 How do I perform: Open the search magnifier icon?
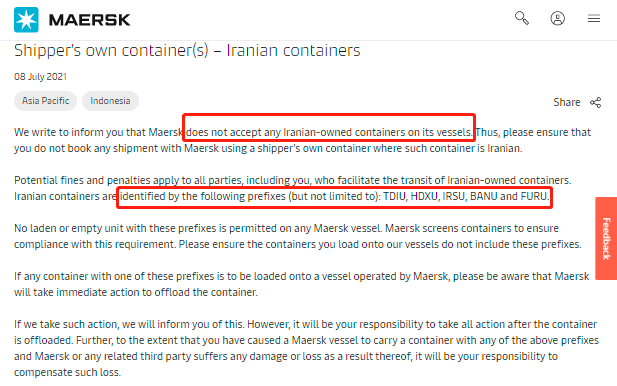click(522, 18)
